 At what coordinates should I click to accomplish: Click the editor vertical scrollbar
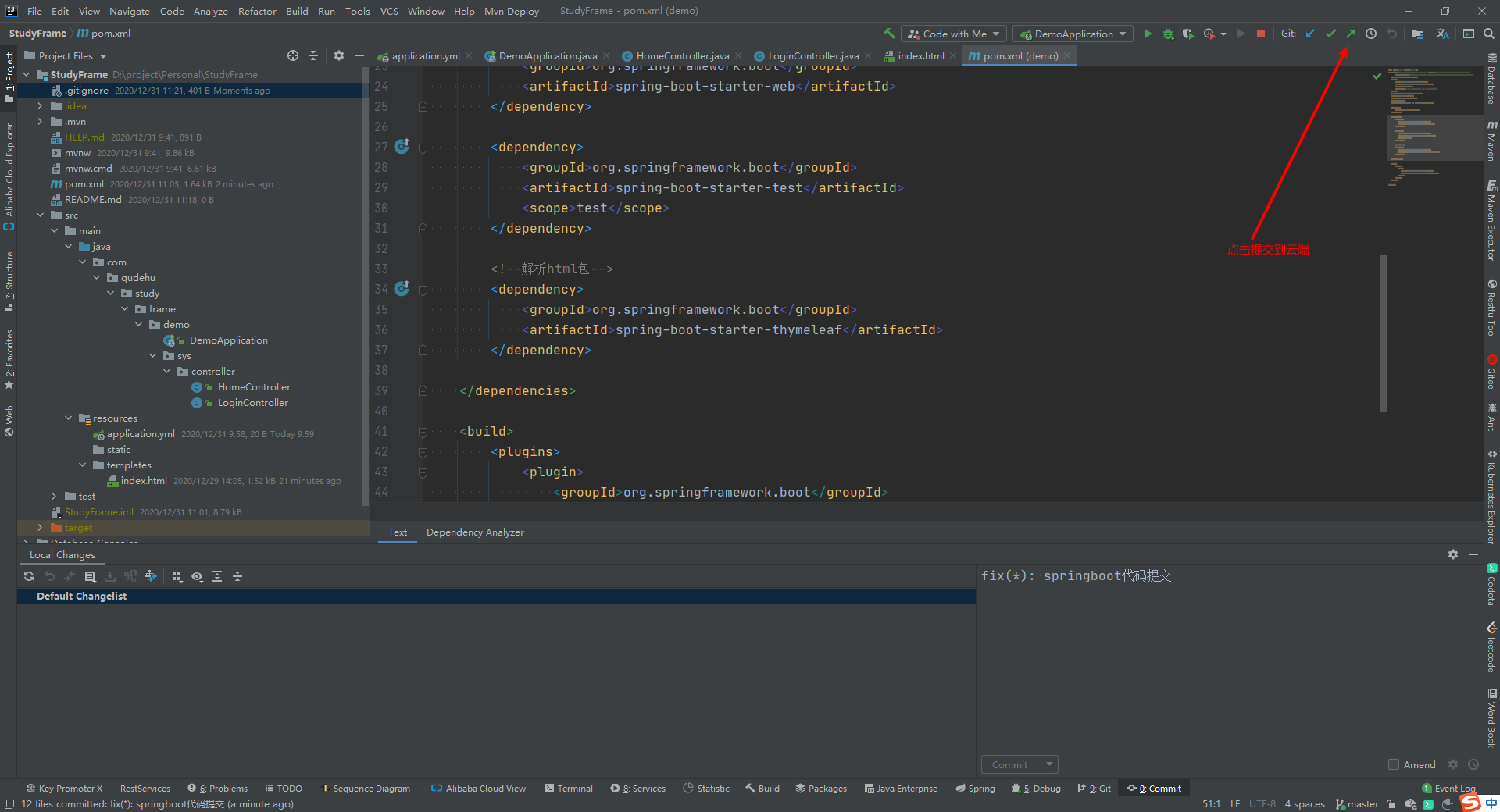tap(1383, 333)
